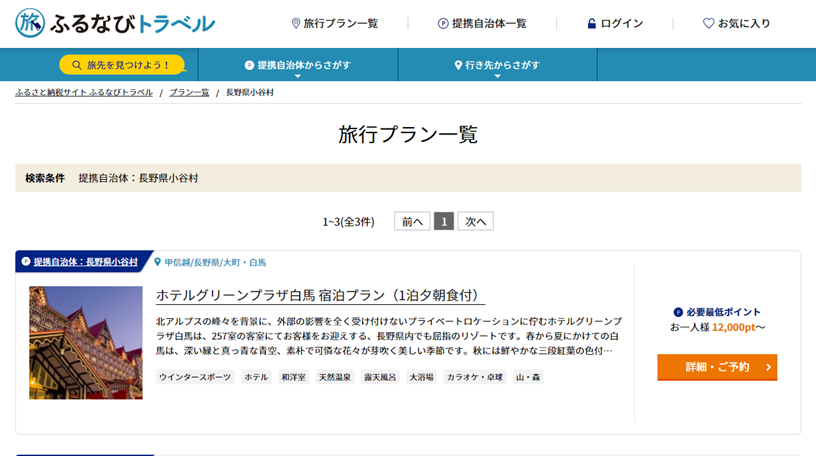
Task: Click the 露天風呂 tag
Action: [x=380, y=377]
